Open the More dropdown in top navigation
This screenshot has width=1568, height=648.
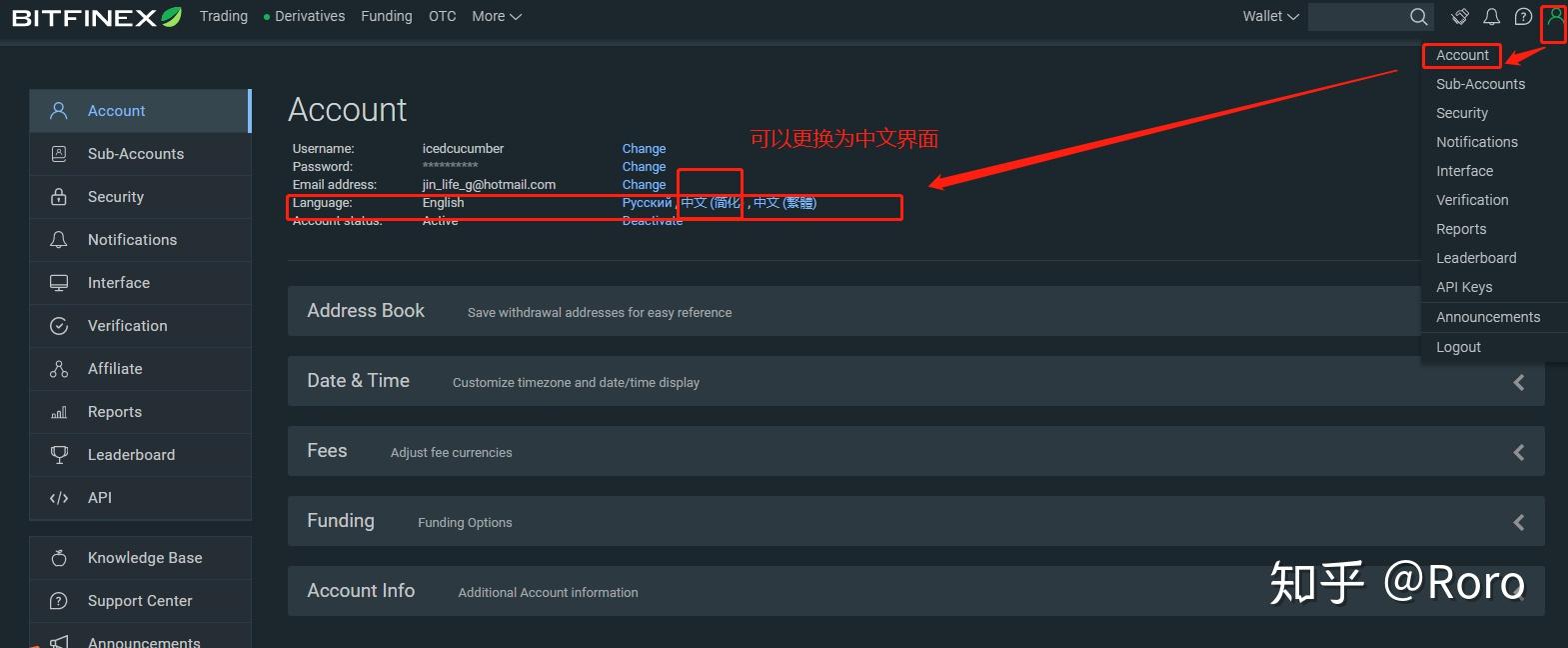(x=497, y=16)
